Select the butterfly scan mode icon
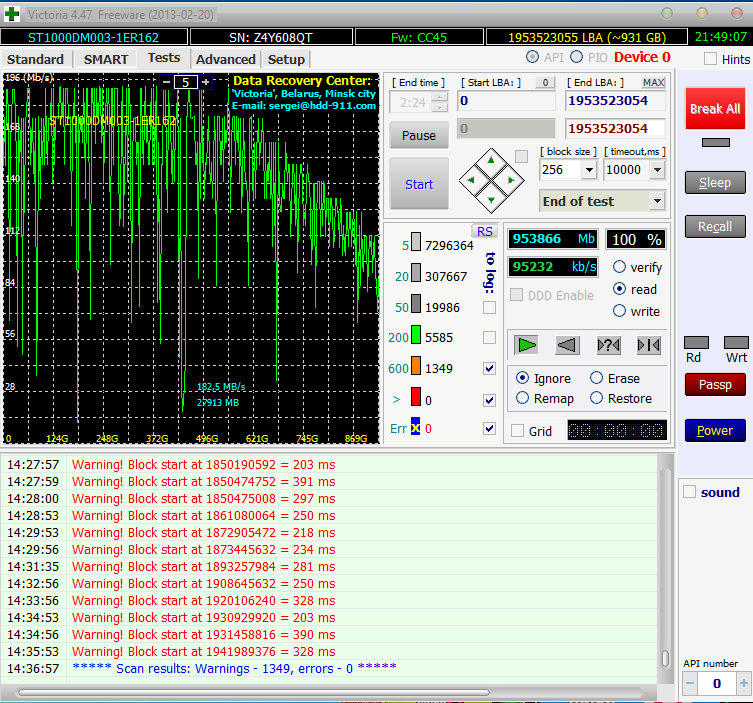Screen dimensions: 753x703 click(648, 345)
